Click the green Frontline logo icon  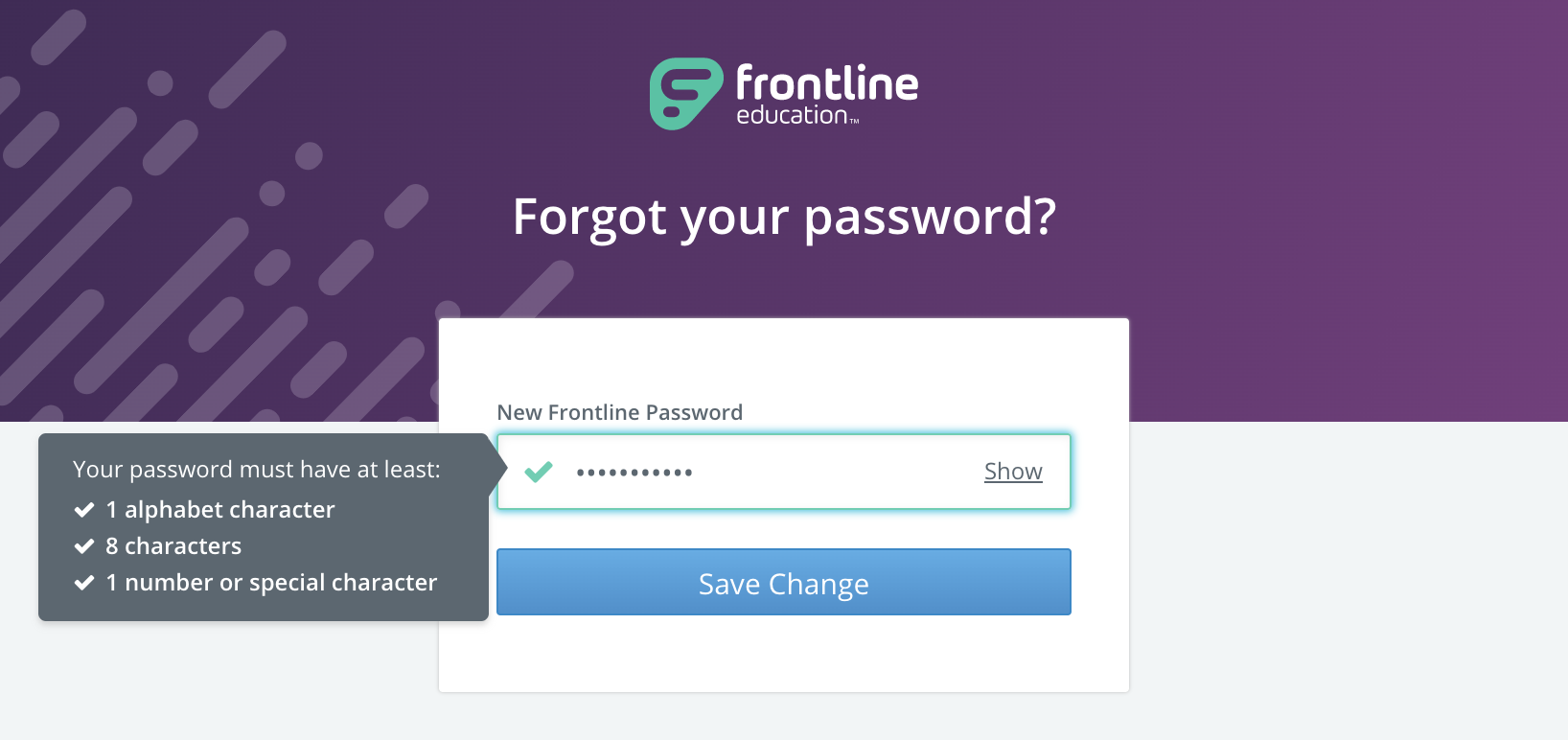point(686,94)
